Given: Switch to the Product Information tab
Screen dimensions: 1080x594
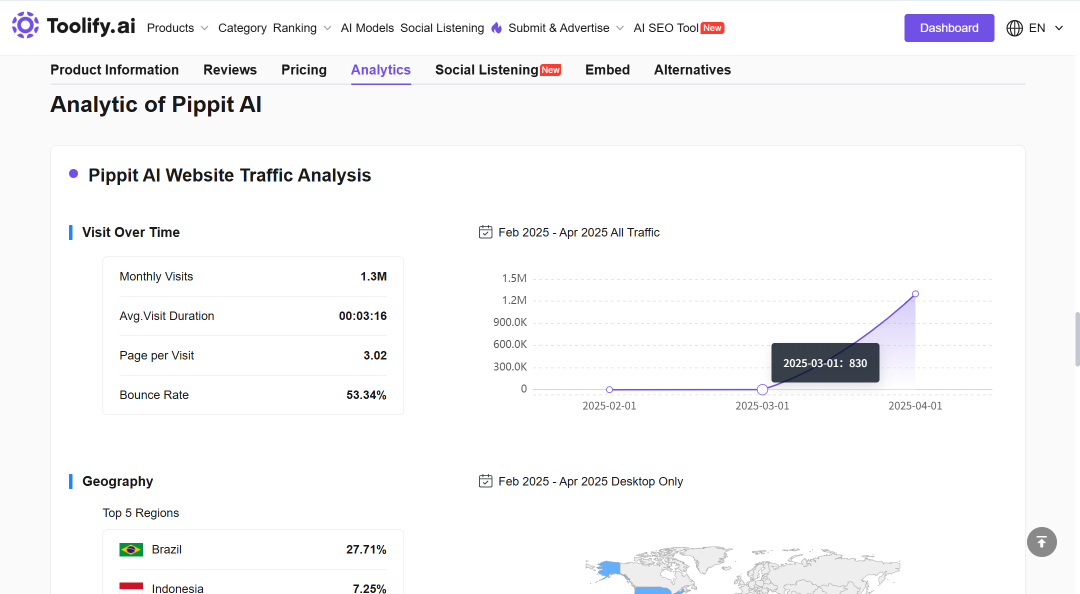Looking at the screenshot, I should 114,70.
